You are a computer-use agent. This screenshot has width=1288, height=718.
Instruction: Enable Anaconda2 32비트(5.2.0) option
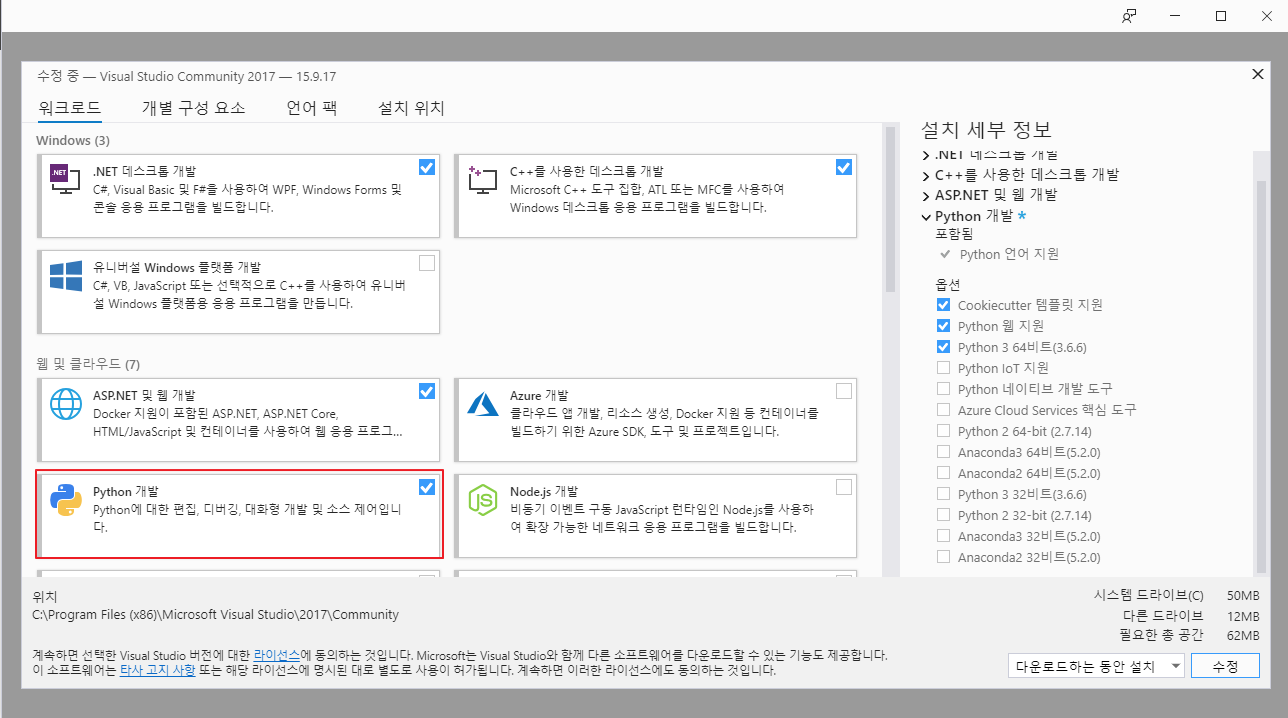click(943, 557)
